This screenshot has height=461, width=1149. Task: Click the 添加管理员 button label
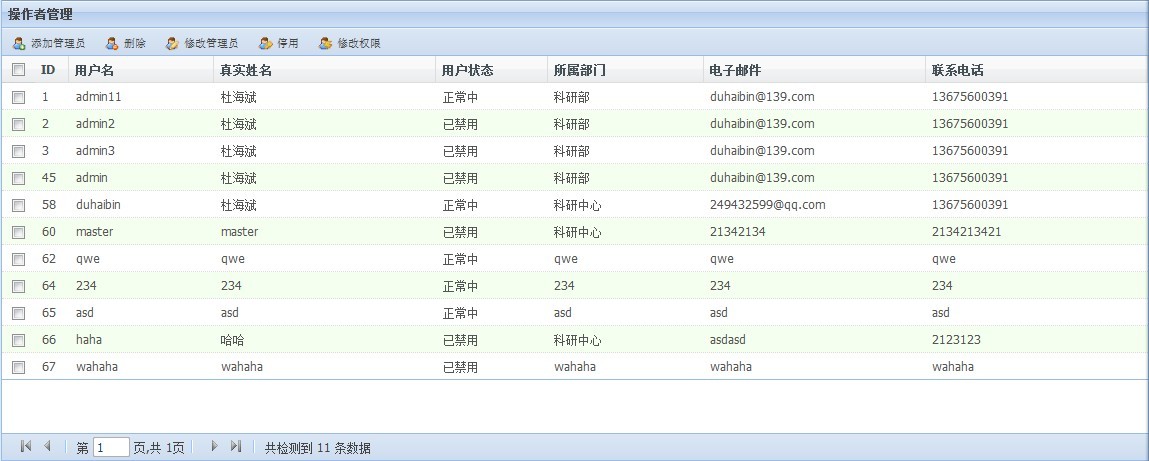(58, 44)
